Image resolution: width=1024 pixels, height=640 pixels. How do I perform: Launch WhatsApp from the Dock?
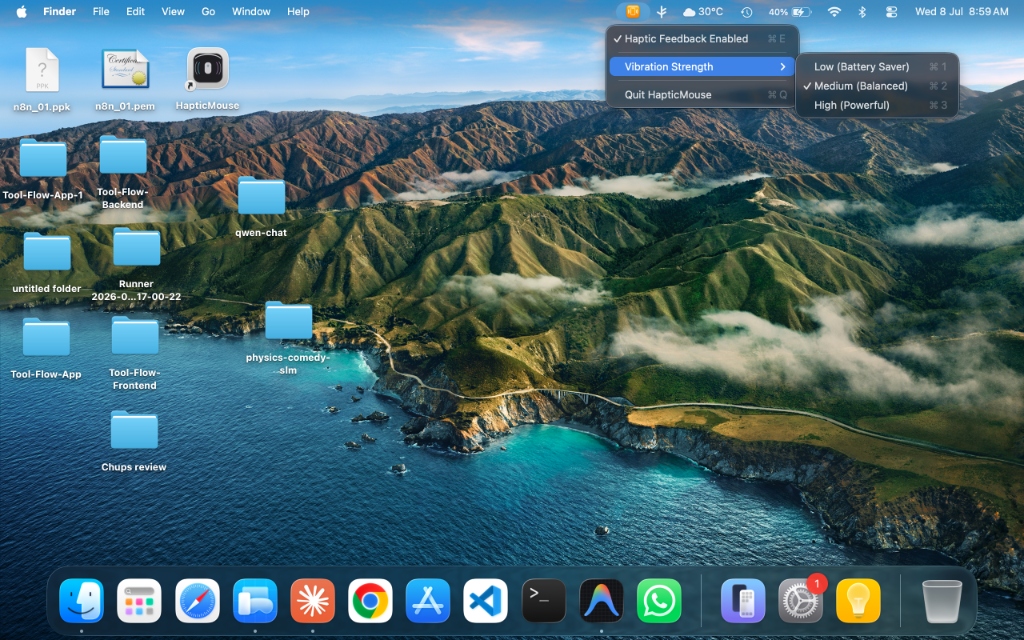coord(659,600)
